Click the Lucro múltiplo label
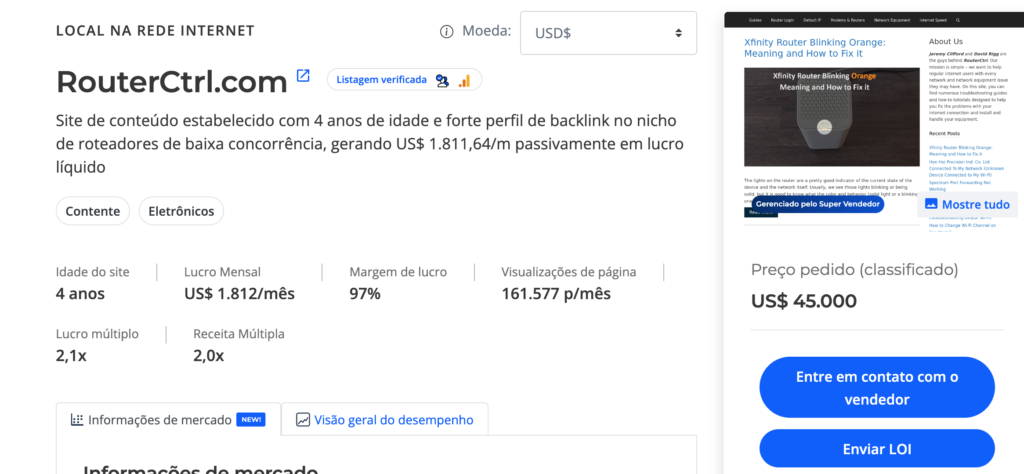 [97, 334]
